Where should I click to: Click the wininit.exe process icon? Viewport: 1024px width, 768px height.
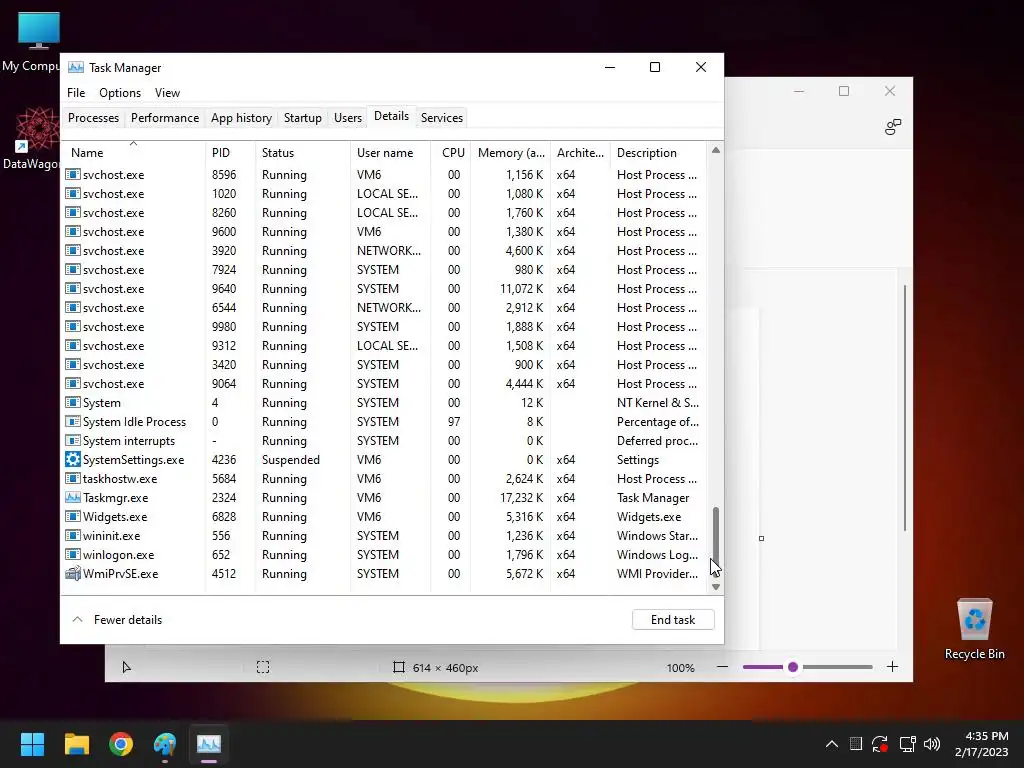(x=72, y=536)
